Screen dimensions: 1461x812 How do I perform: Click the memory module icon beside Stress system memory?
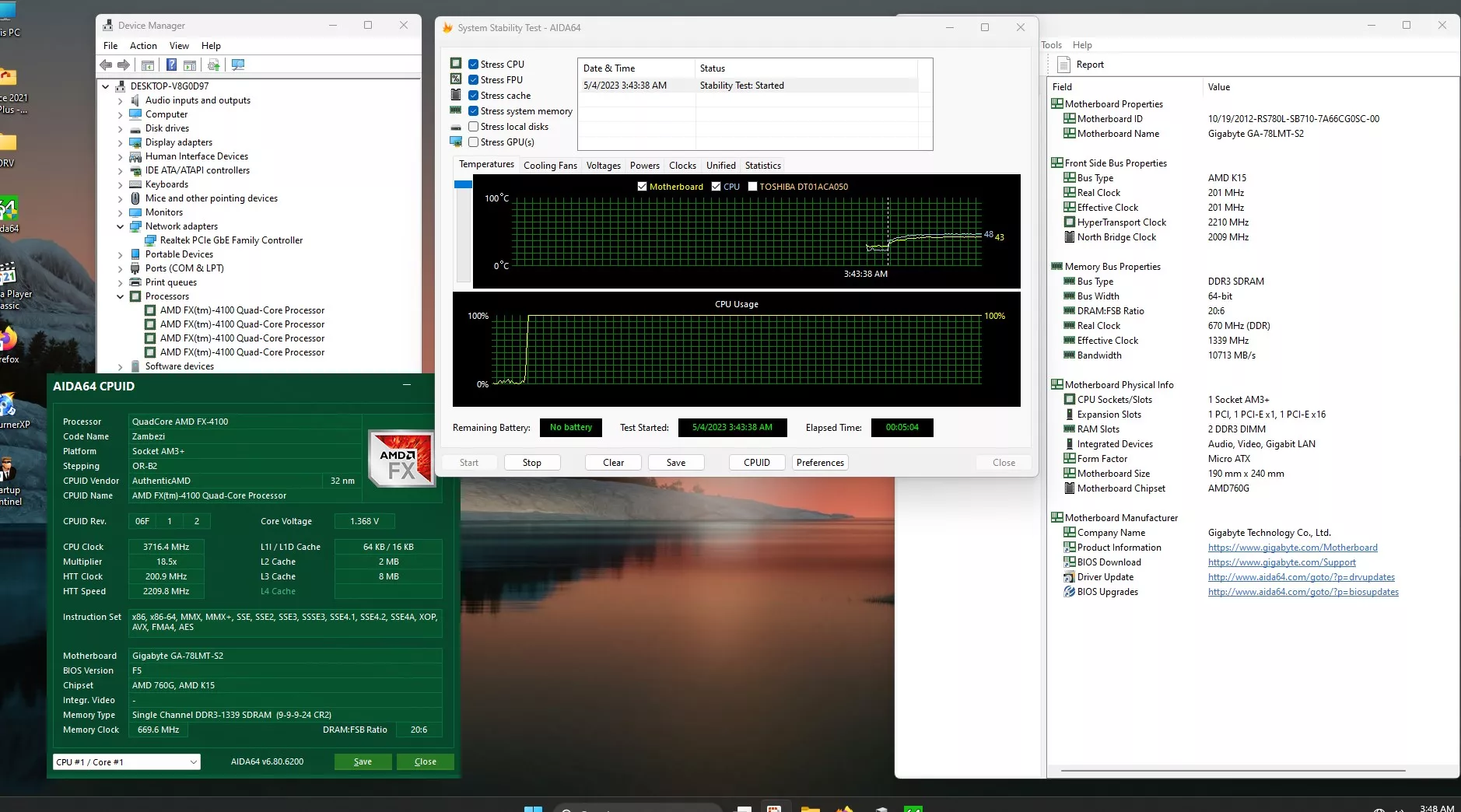[456, 110]
